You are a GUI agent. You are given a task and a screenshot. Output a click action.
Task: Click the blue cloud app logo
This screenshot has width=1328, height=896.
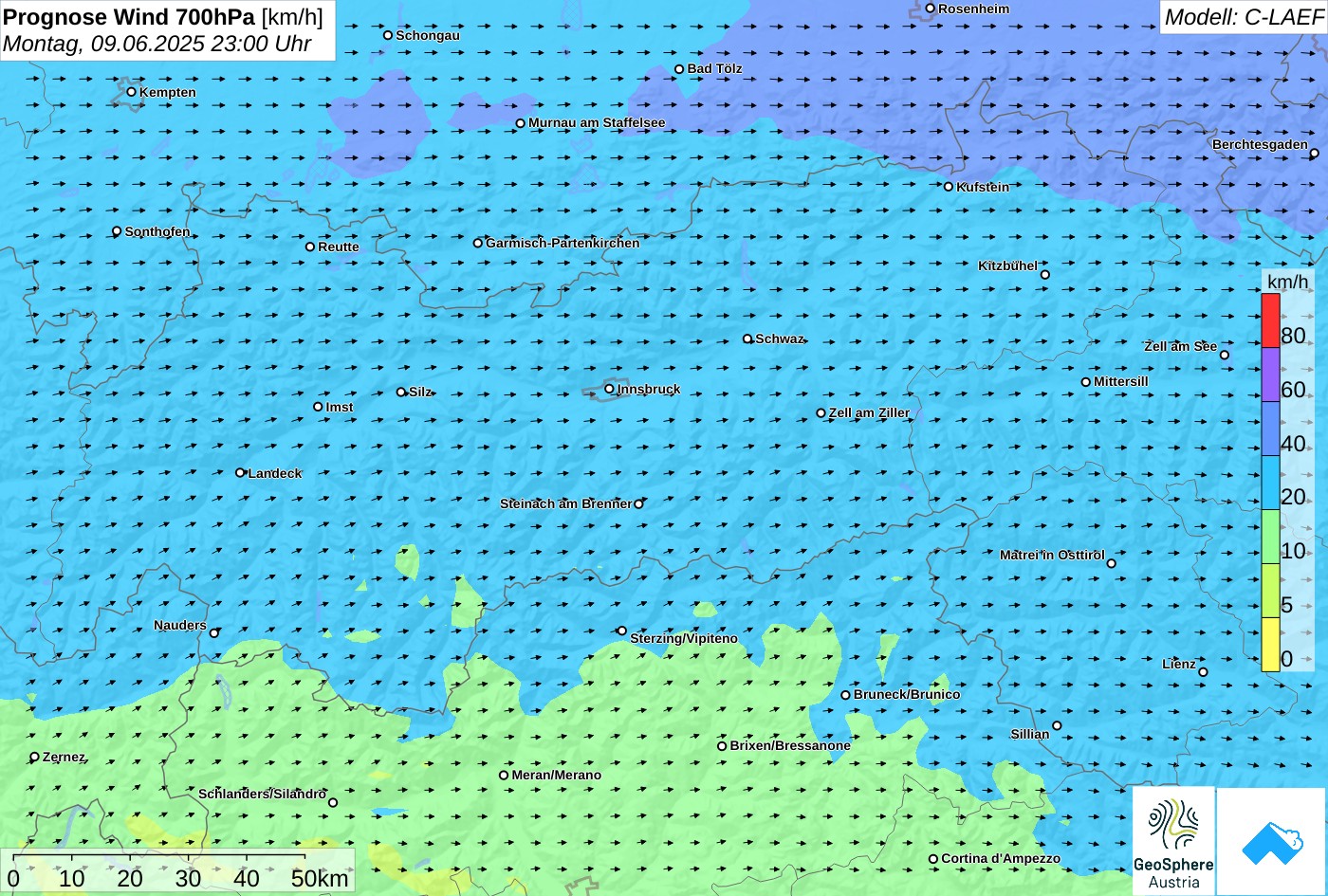(x=1271, y=841)
